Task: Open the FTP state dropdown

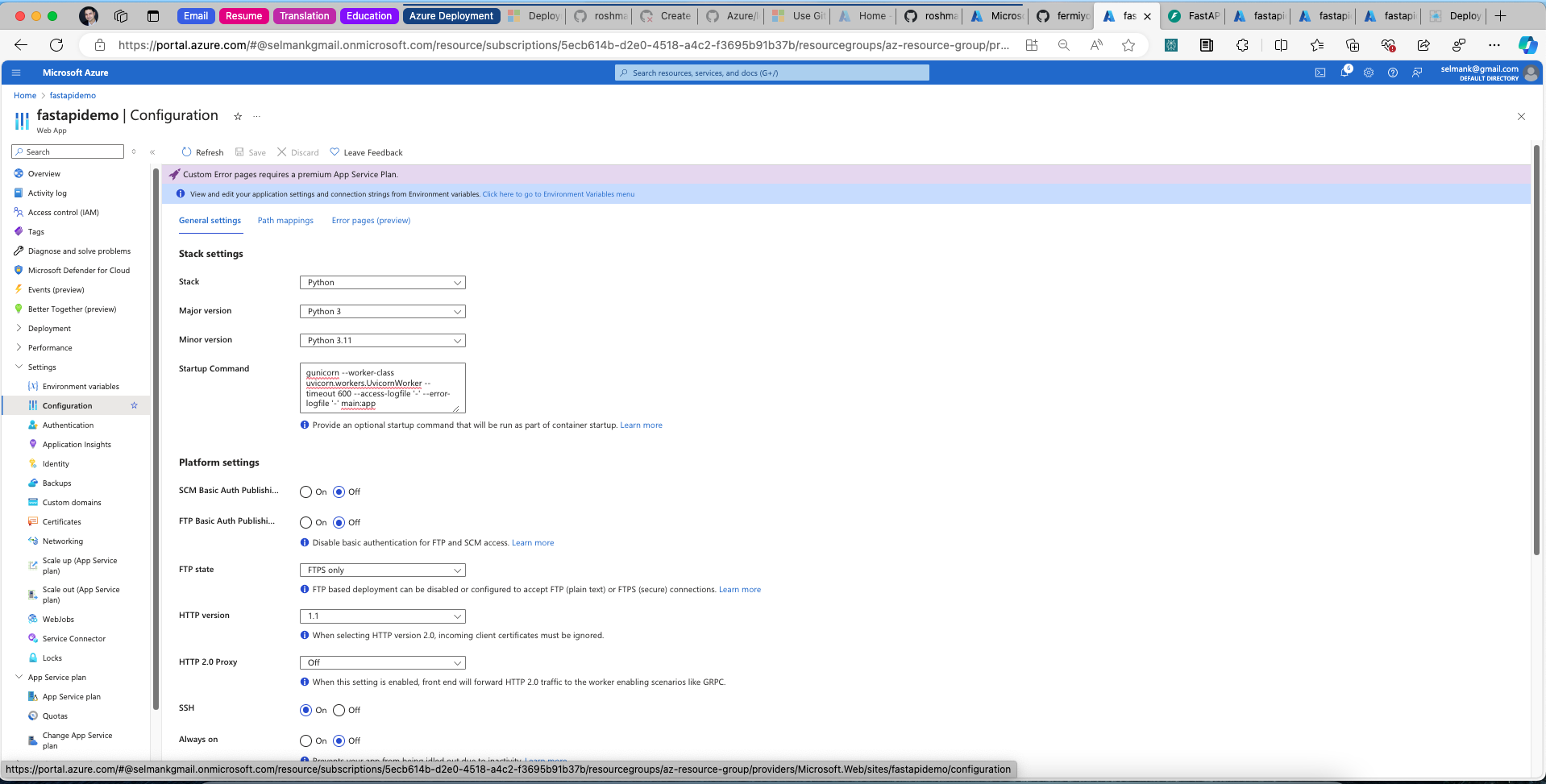Action: 382,570
